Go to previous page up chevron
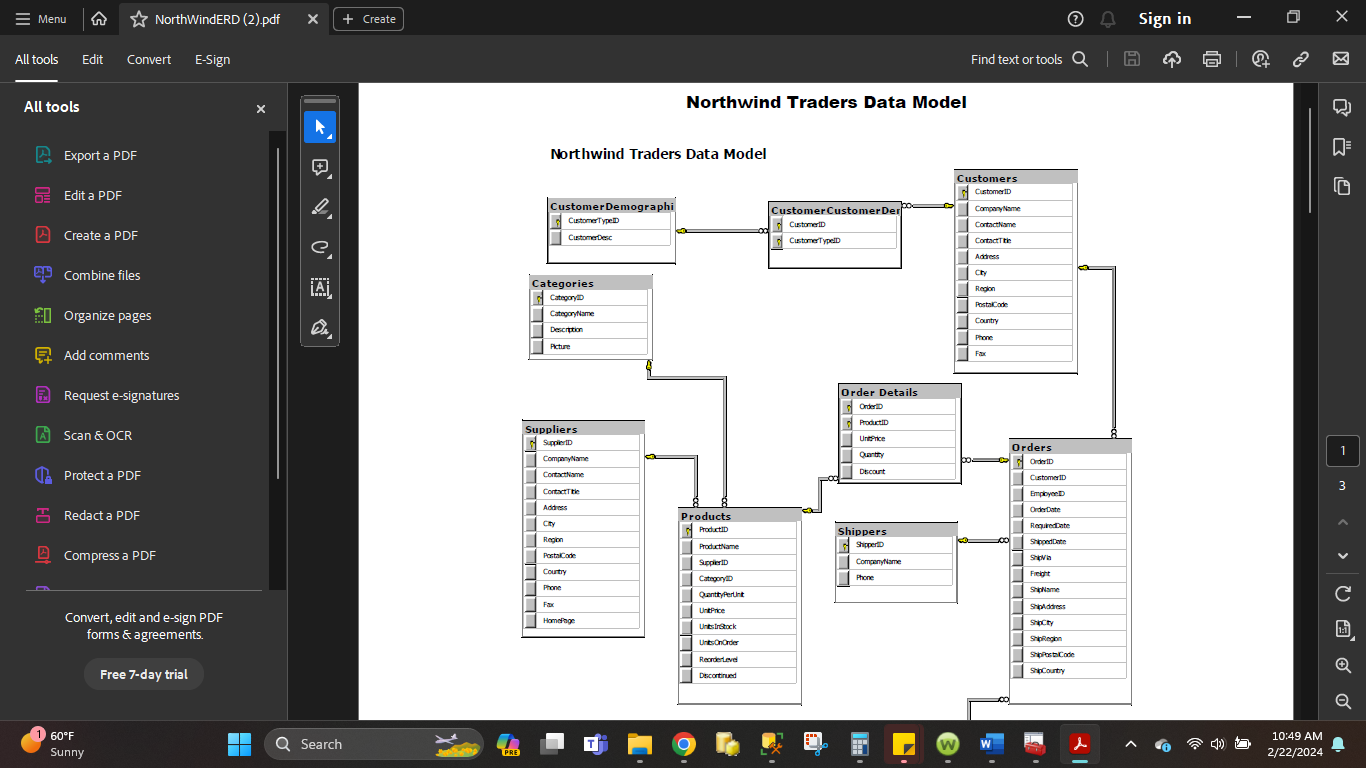The height and width of the screenshot is (768, 1366). (1343, 522)
